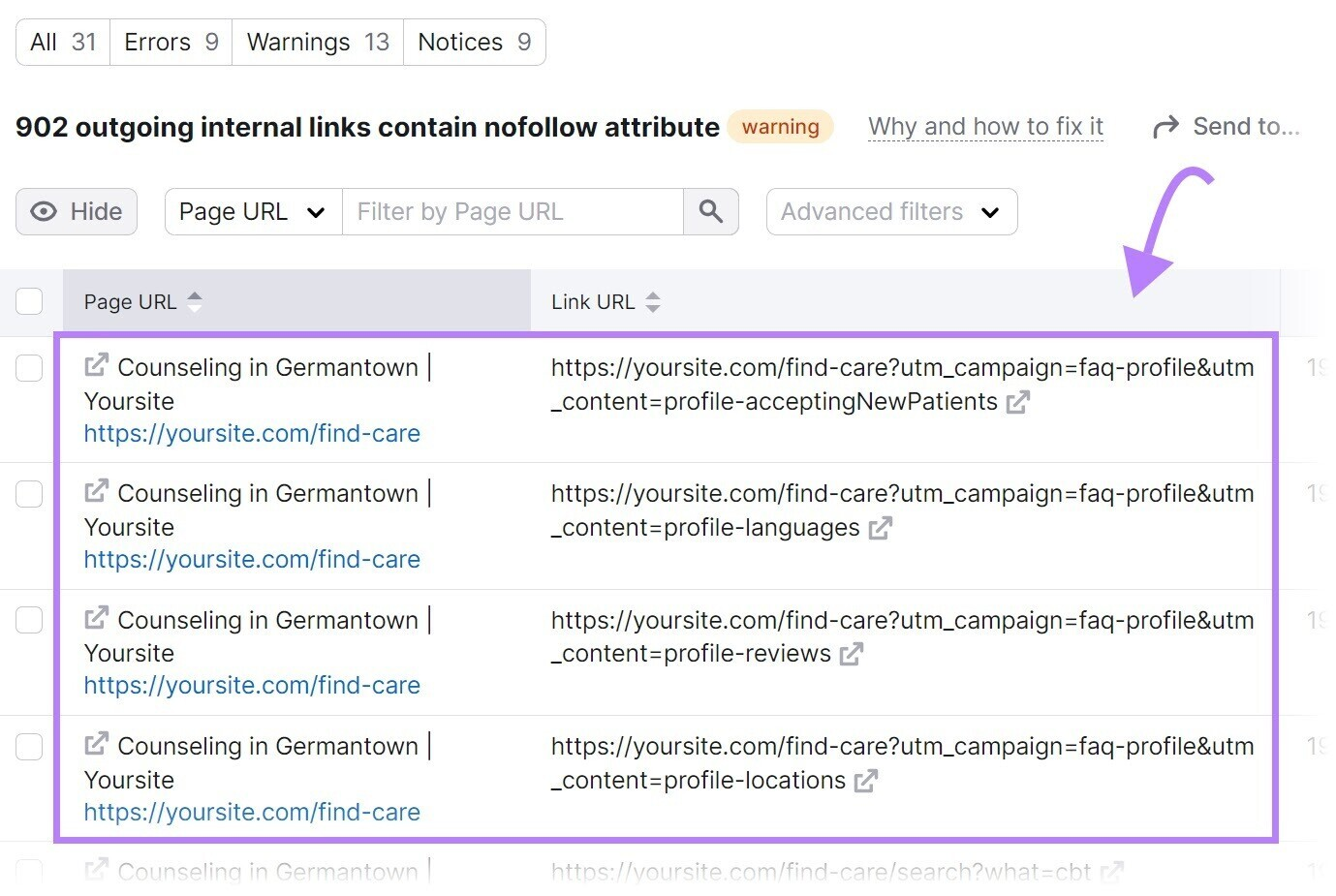Select all rows with the header checkbox
This screenshot has width=1336, height=896.
coord(29,301)
